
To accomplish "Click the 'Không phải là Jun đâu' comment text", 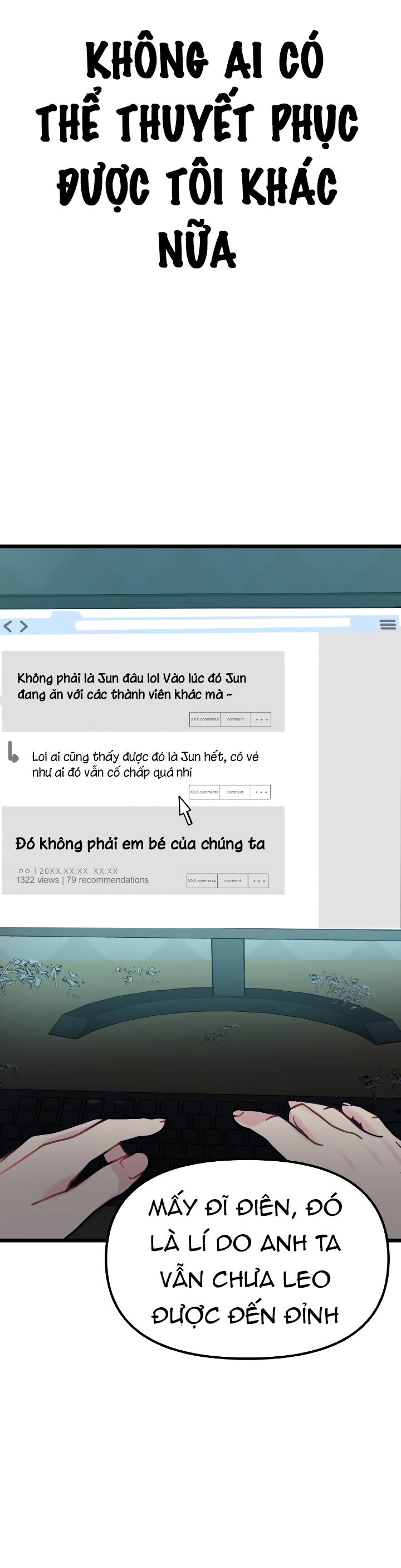I will (131, 686).
